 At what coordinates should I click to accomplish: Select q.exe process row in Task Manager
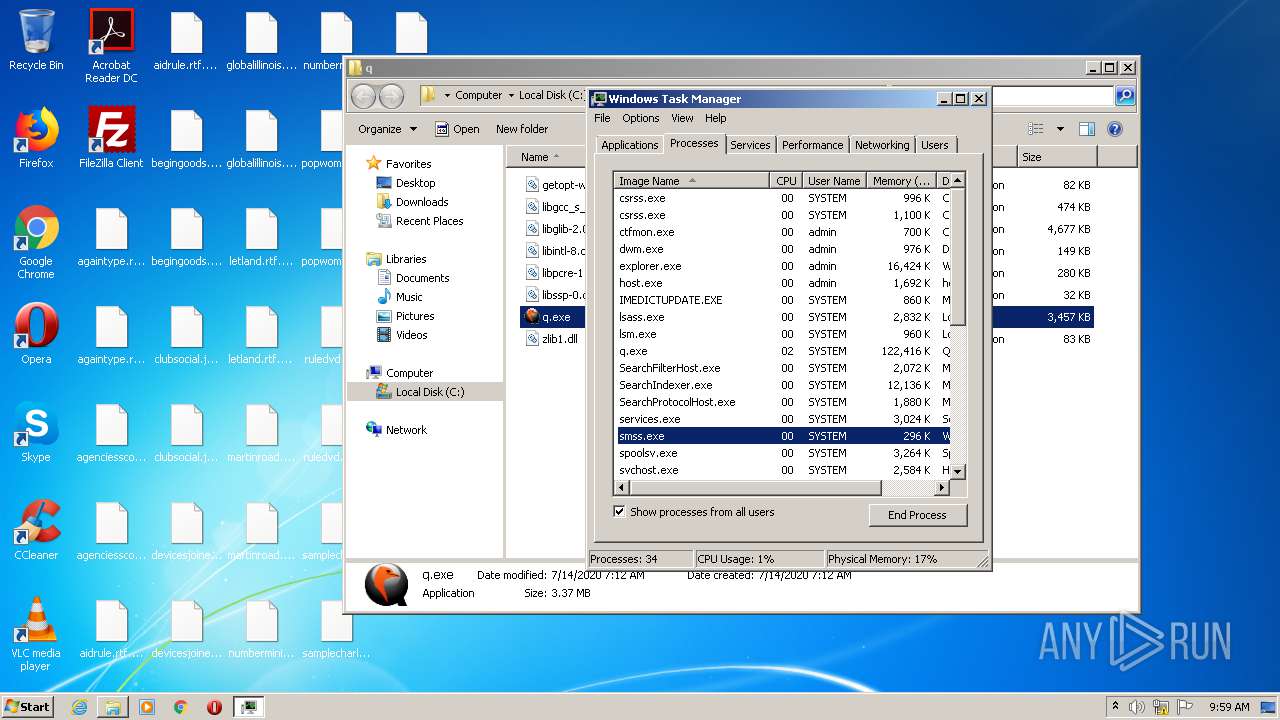pos(782,351)
